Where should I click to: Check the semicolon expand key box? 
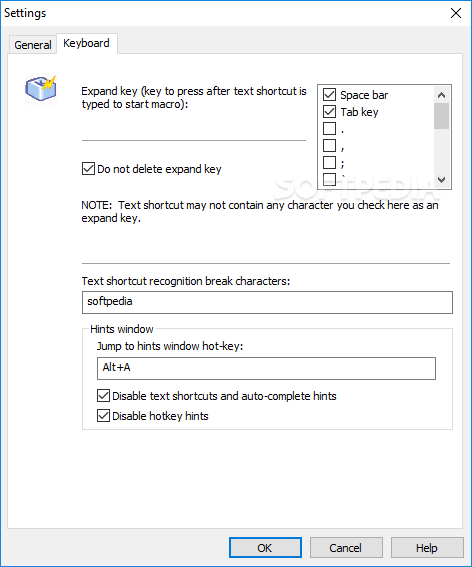pos(329,162)
